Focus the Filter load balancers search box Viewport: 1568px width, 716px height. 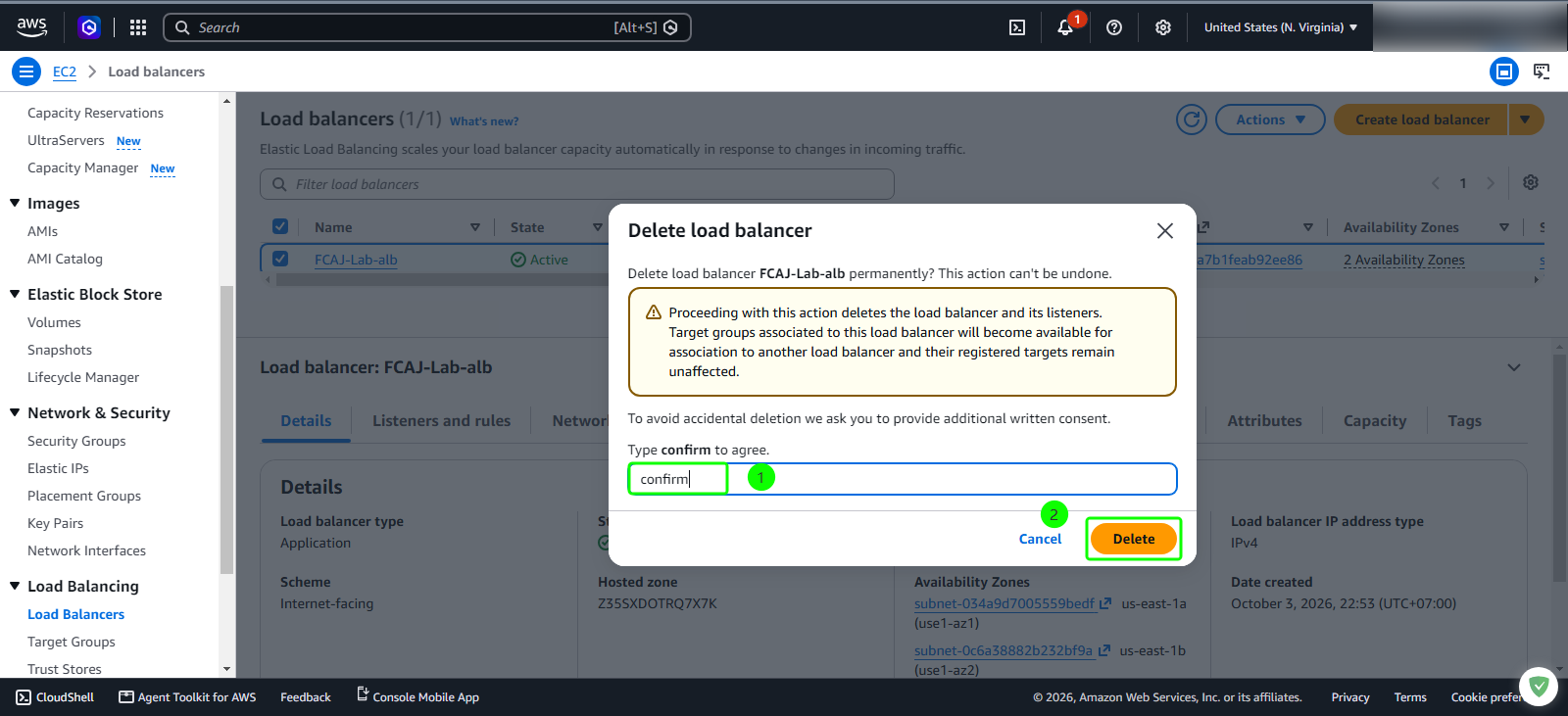[577, 184]
